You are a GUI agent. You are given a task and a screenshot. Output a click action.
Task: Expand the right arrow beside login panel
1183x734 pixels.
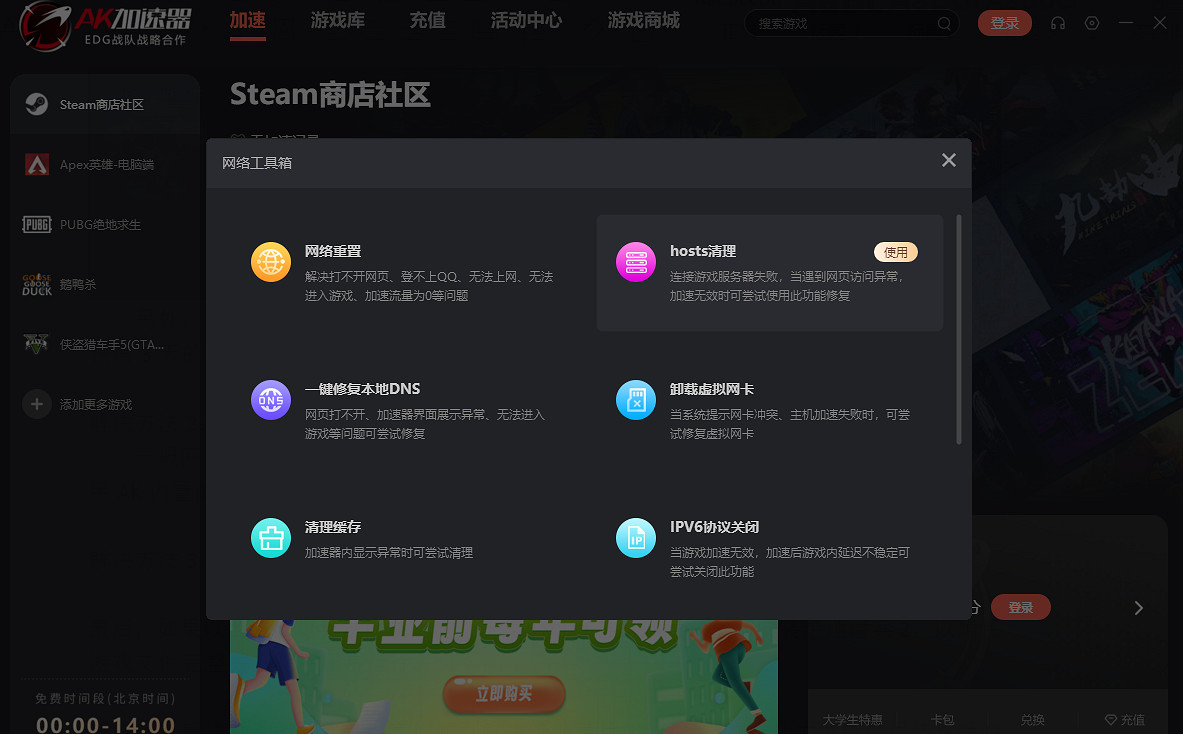click(1138, 608)
